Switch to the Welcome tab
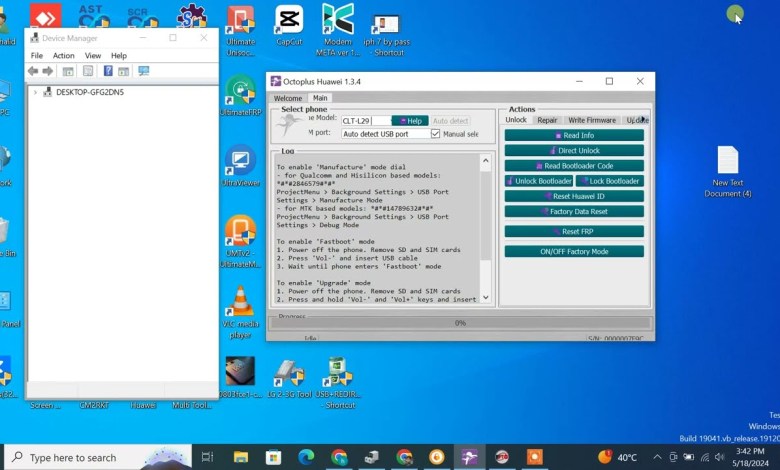The height and width of the screenshot is (470, 780). click(288, 98)
